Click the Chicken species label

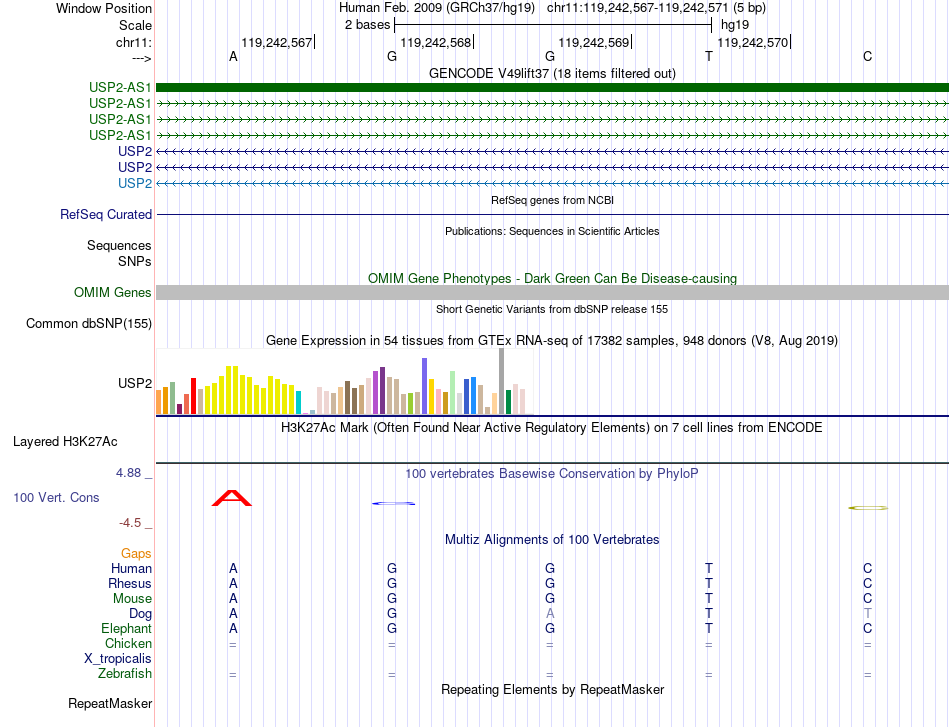pos(128,643)
